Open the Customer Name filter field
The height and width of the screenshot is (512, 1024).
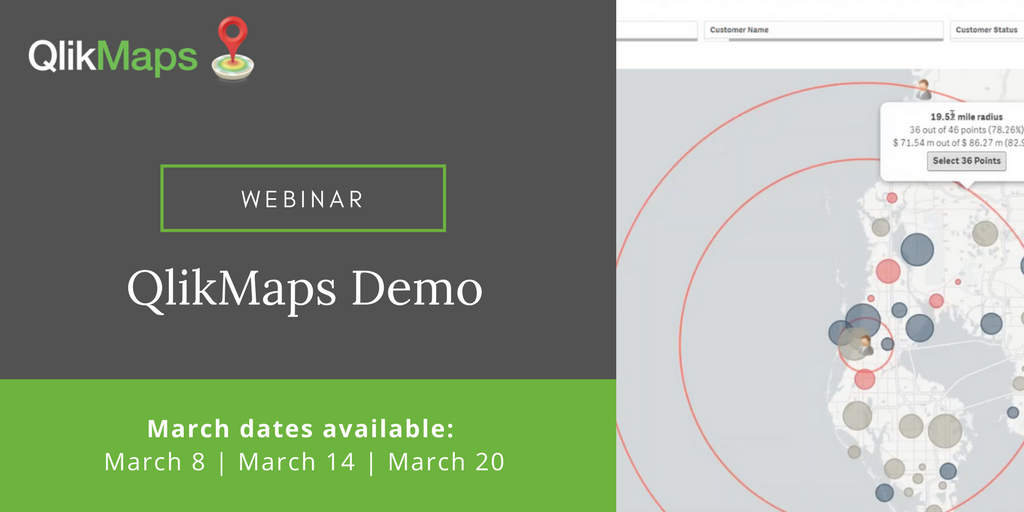(x=824, y=31)
